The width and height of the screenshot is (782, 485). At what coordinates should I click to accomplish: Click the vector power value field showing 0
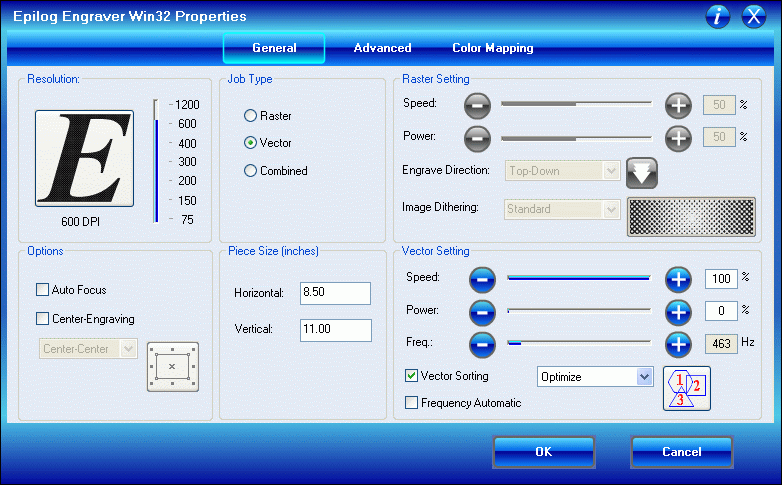(x=721, y=311)
